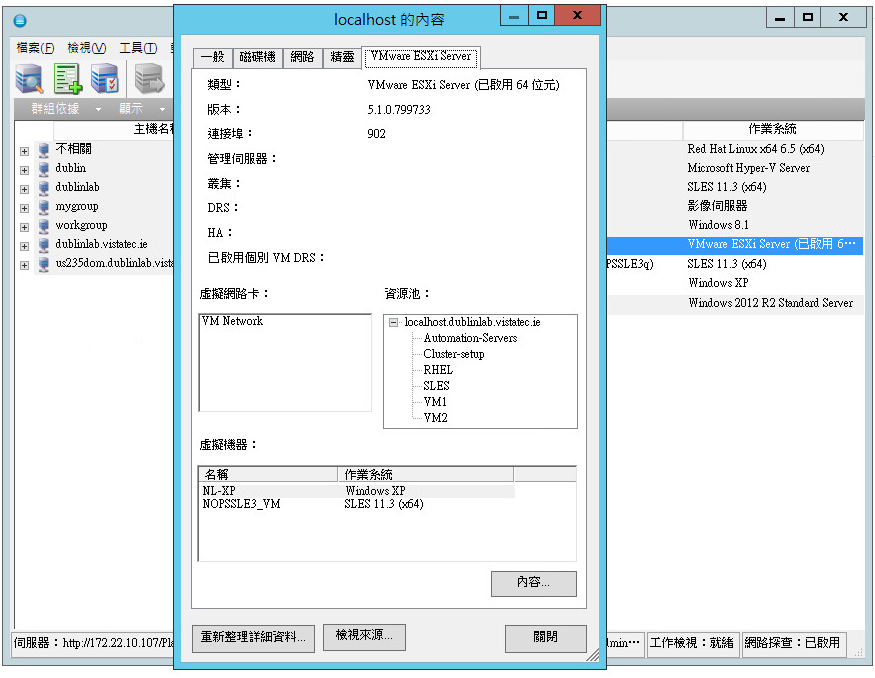875x678 pixels.
Task: Collapse localhost.dublinlab.vistatec.ie resource pool node
Action: tap(394, 322)
